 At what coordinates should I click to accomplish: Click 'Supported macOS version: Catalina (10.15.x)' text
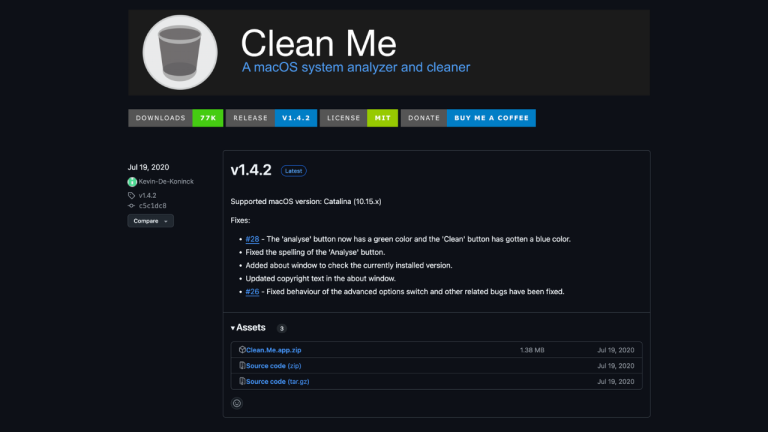click(306, 201)
